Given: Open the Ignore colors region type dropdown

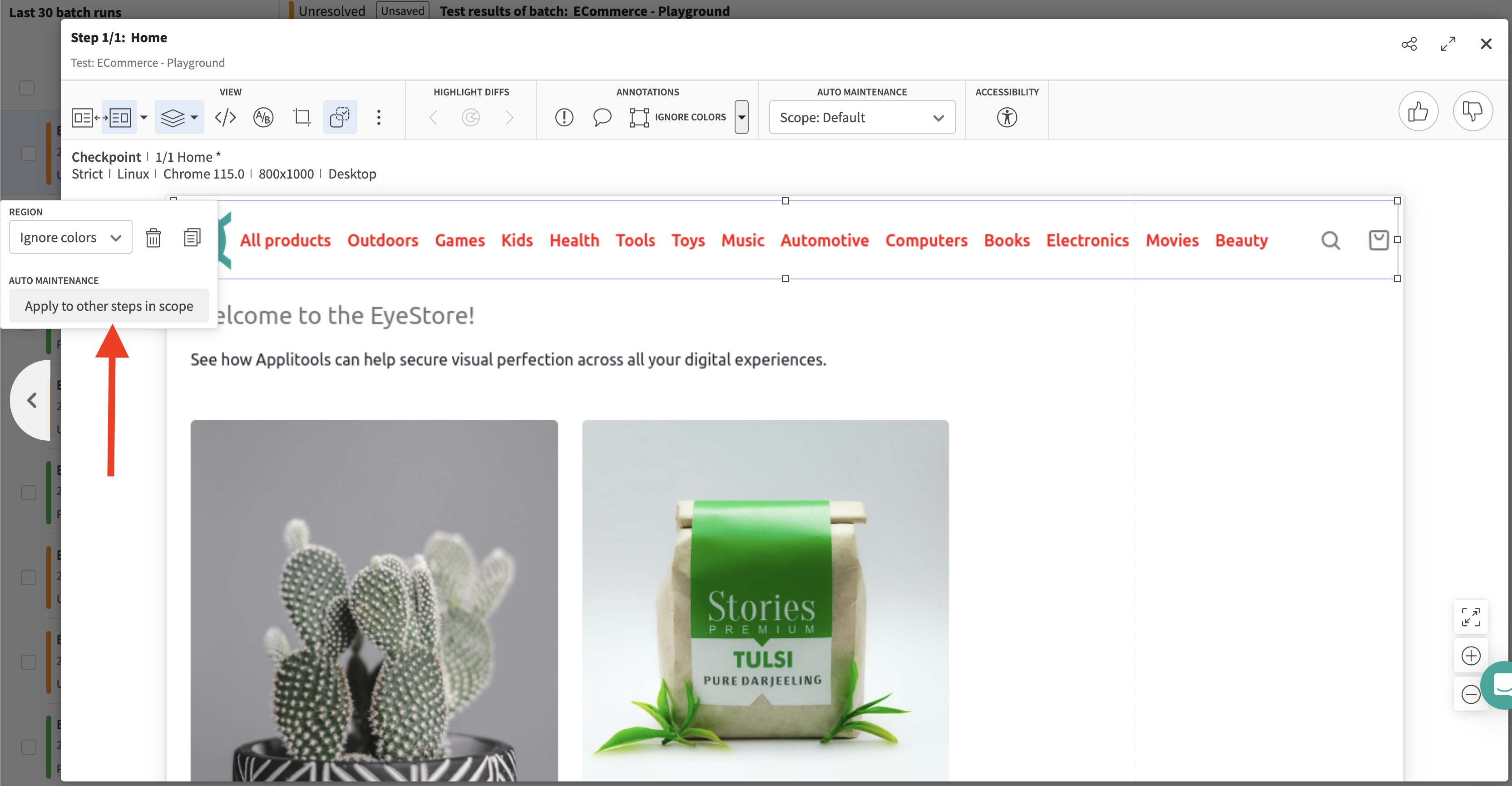Looking at the screenshot, I should tap(70, 237).
